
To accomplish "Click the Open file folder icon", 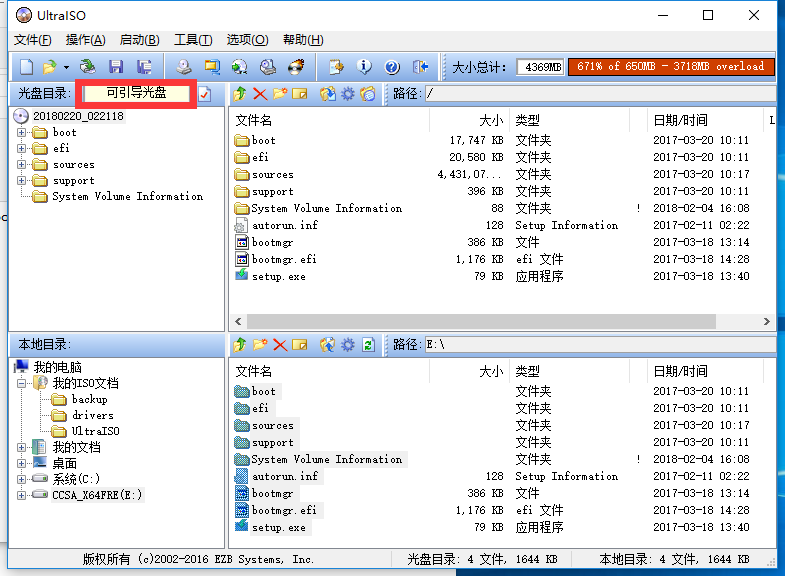I will coord(50,67).
